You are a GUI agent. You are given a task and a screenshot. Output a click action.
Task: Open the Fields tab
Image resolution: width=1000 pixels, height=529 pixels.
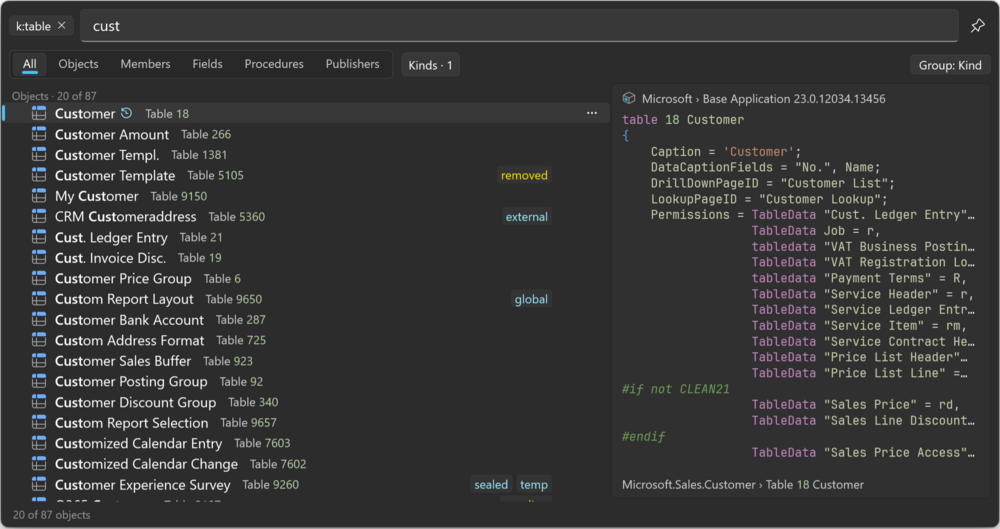pos(207,64)
